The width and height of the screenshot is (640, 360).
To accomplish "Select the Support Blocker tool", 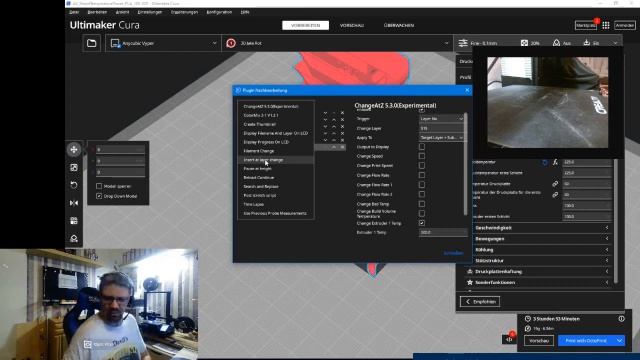I will [x=74, y=238].
